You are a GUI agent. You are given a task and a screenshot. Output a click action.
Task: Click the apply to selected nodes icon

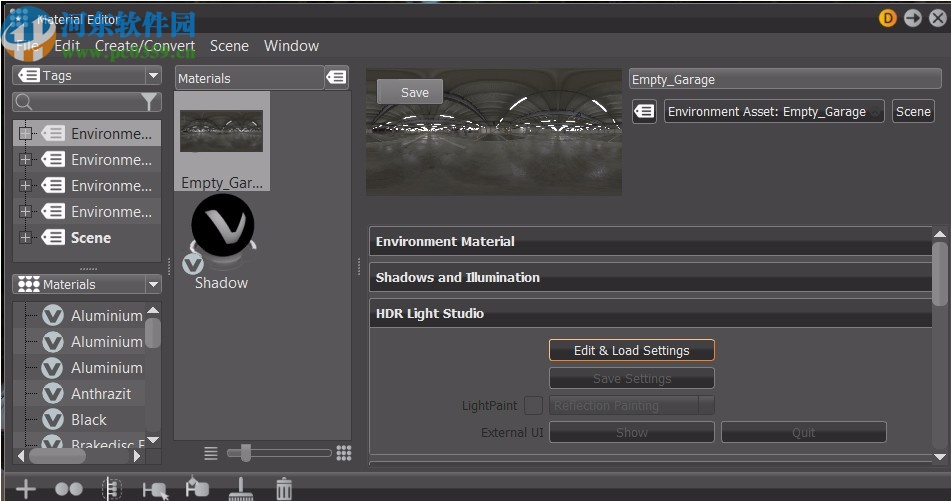click(x=155, y=489)
